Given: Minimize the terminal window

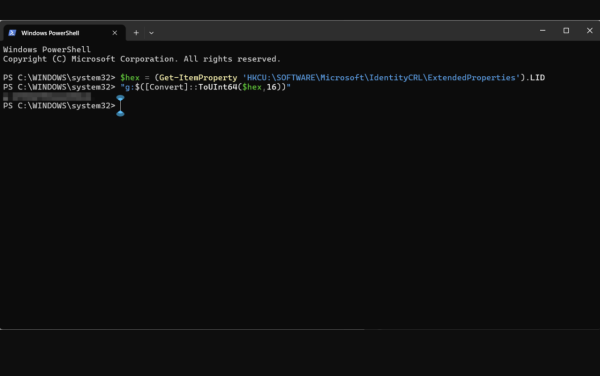Looking at the screenshot, I should click(543, 31).
